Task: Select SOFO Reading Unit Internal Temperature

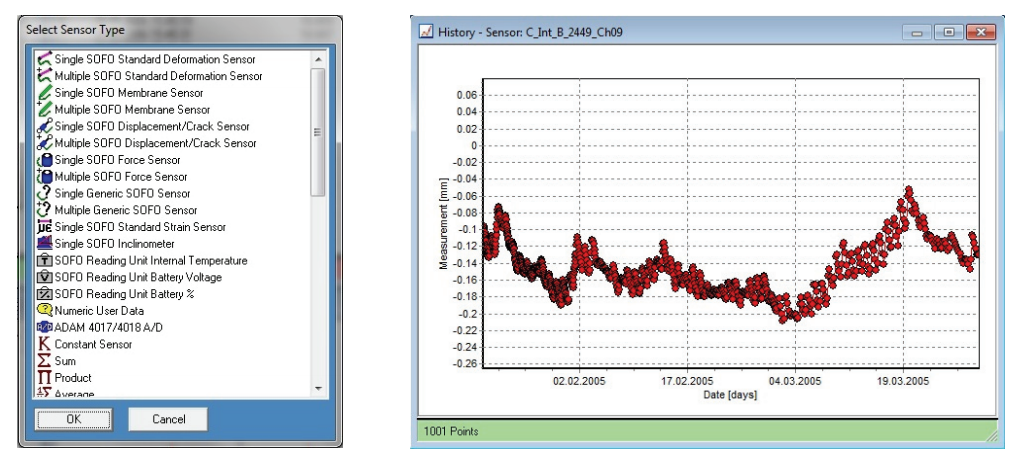Action: coord(150,261)
